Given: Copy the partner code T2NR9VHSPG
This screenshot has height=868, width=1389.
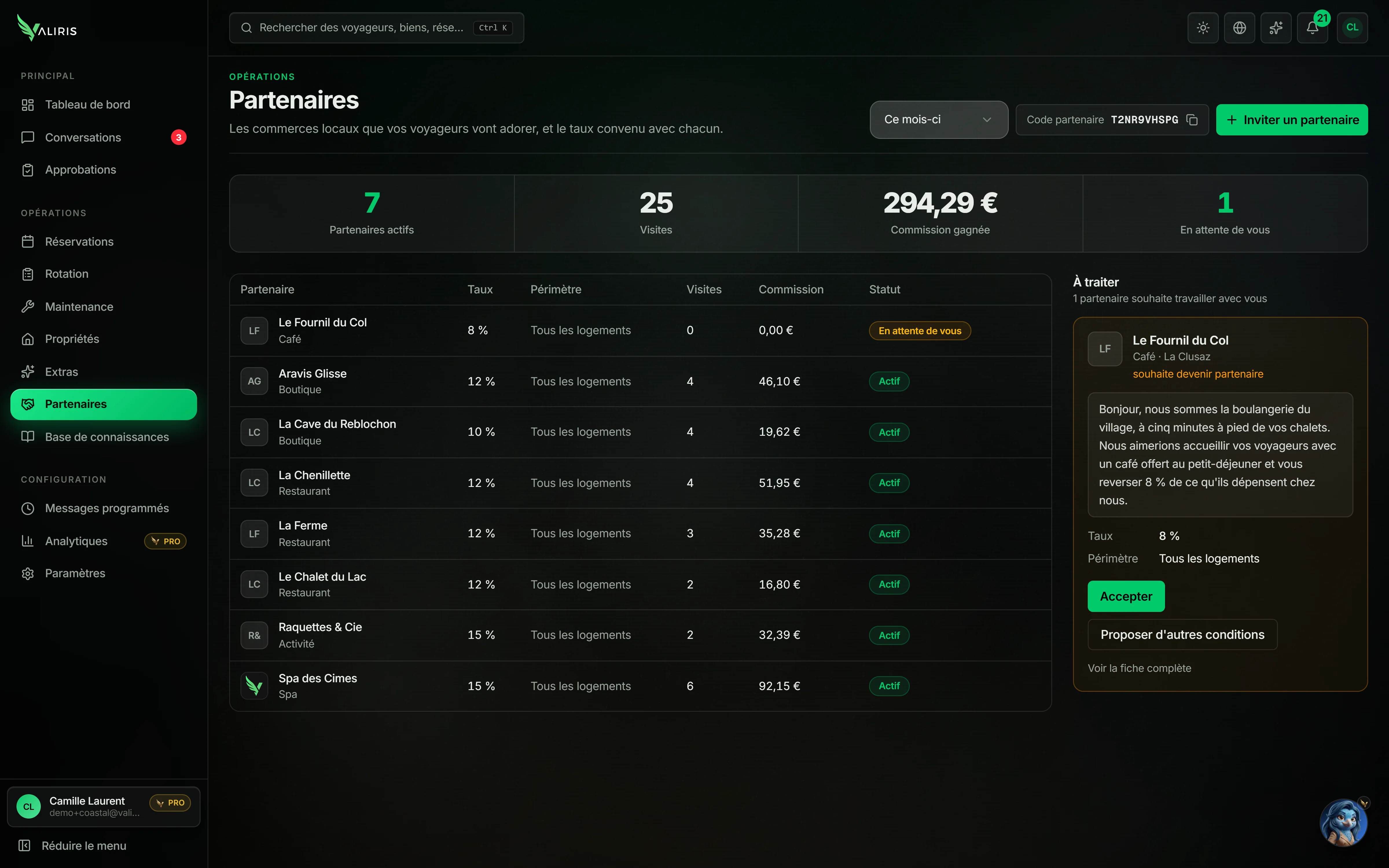Looking at the screenshot, I should (x=1192, y=119).
